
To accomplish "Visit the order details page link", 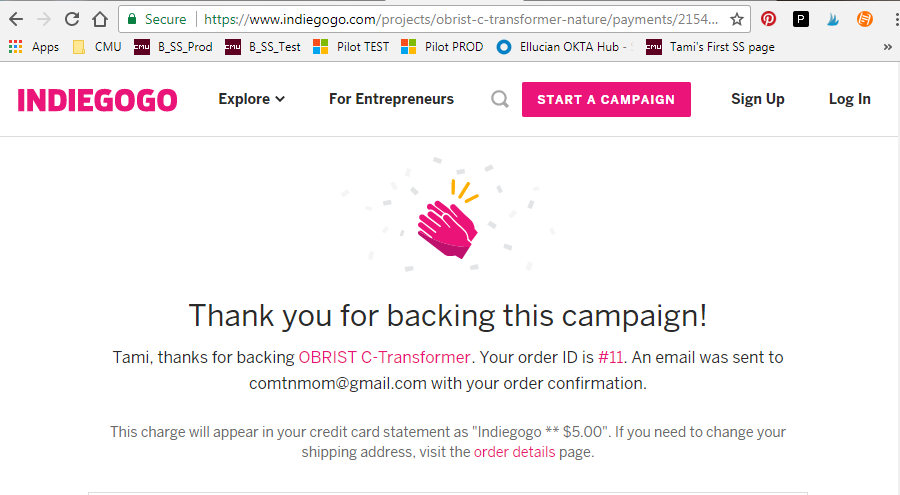I will [x=514, y=452].
